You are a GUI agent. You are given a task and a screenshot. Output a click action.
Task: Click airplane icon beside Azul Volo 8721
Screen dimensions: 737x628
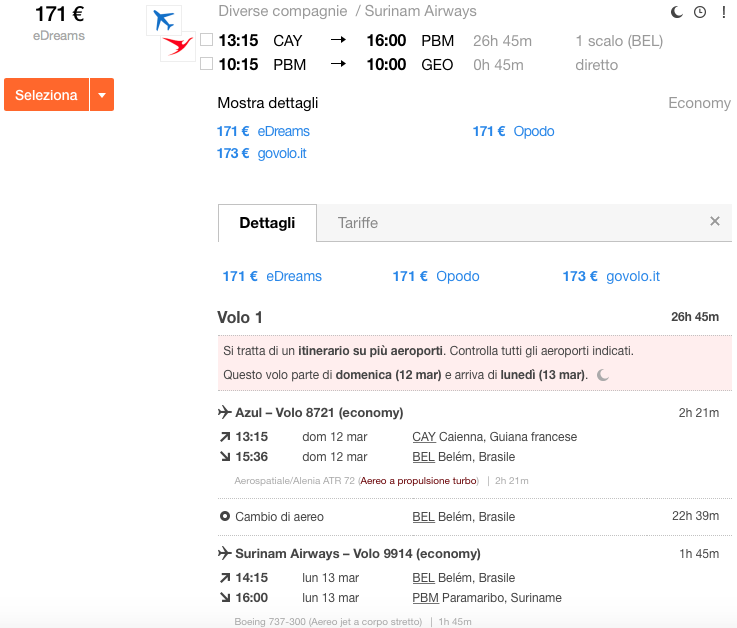coord(225,412)
